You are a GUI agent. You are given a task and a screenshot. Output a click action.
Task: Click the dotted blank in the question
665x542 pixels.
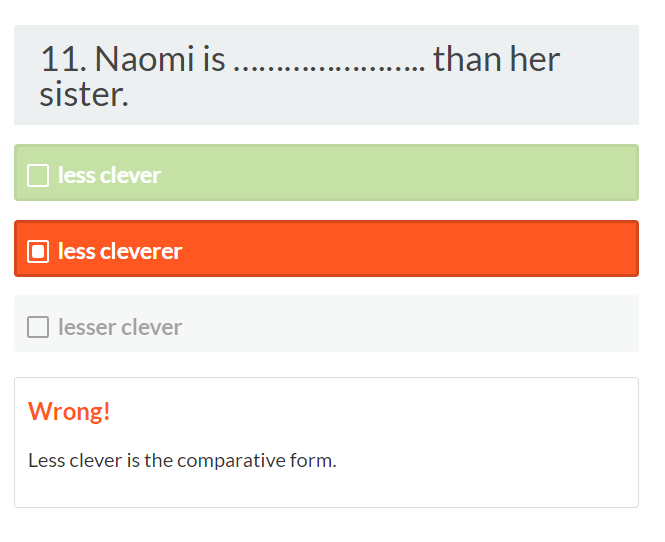[328, 62]
